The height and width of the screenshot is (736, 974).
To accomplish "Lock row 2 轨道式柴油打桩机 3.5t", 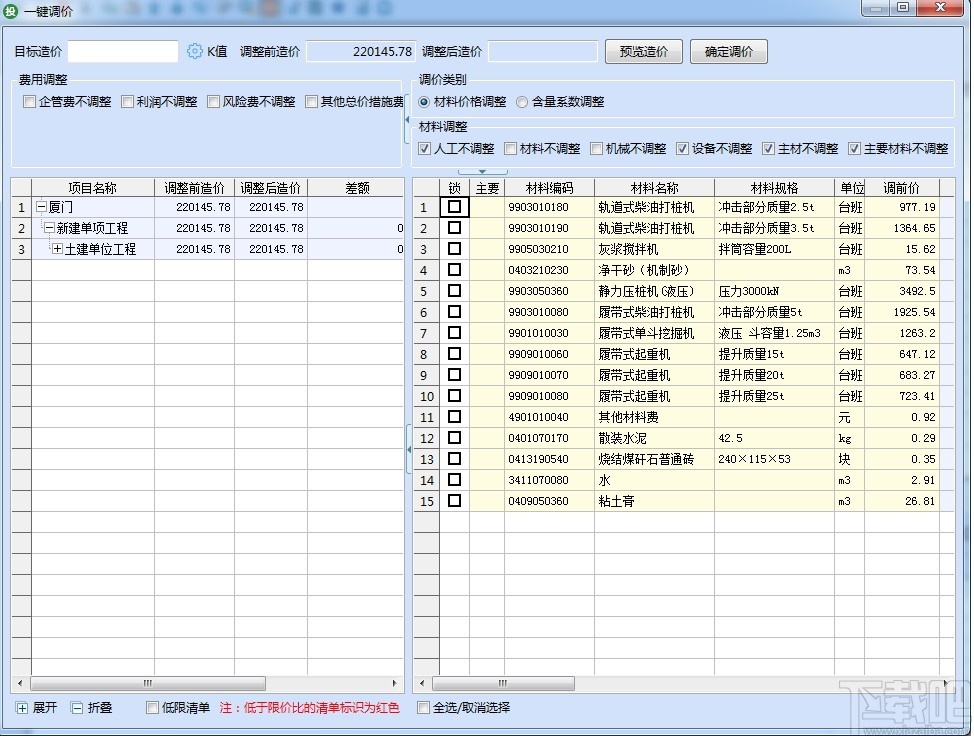I will pyautogui.click(x=454, y=228).
